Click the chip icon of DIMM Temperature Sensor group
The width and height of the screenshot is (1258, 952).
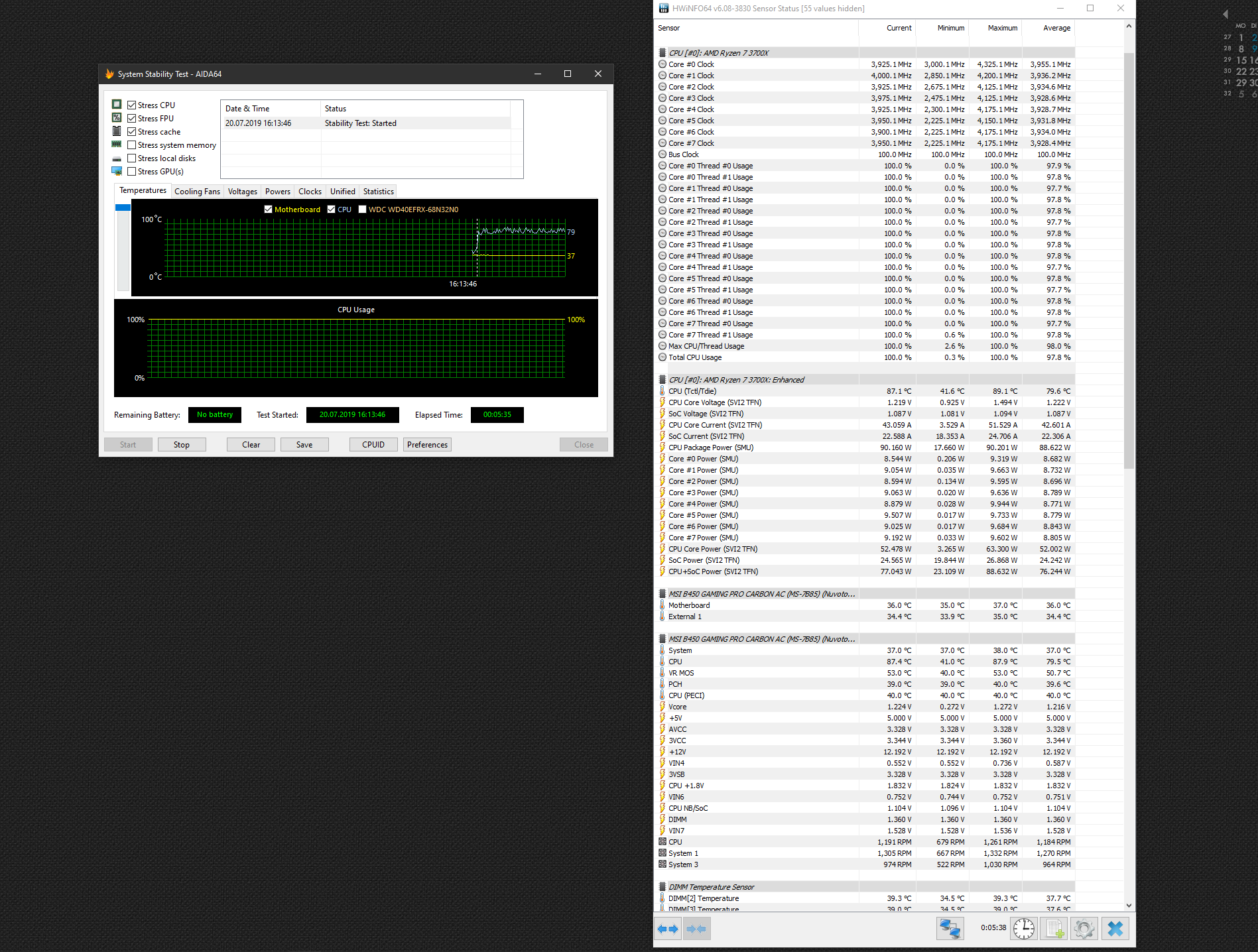pyautogui.click(x=662, y=887)
